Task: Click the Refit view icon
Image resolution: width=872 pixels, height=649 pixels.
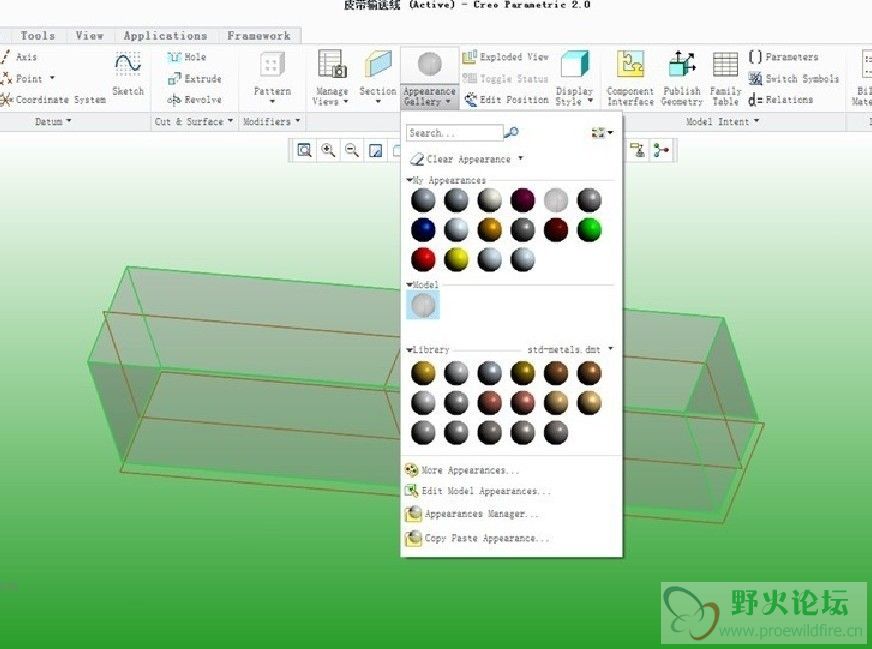Action: [x=304, y=150]
